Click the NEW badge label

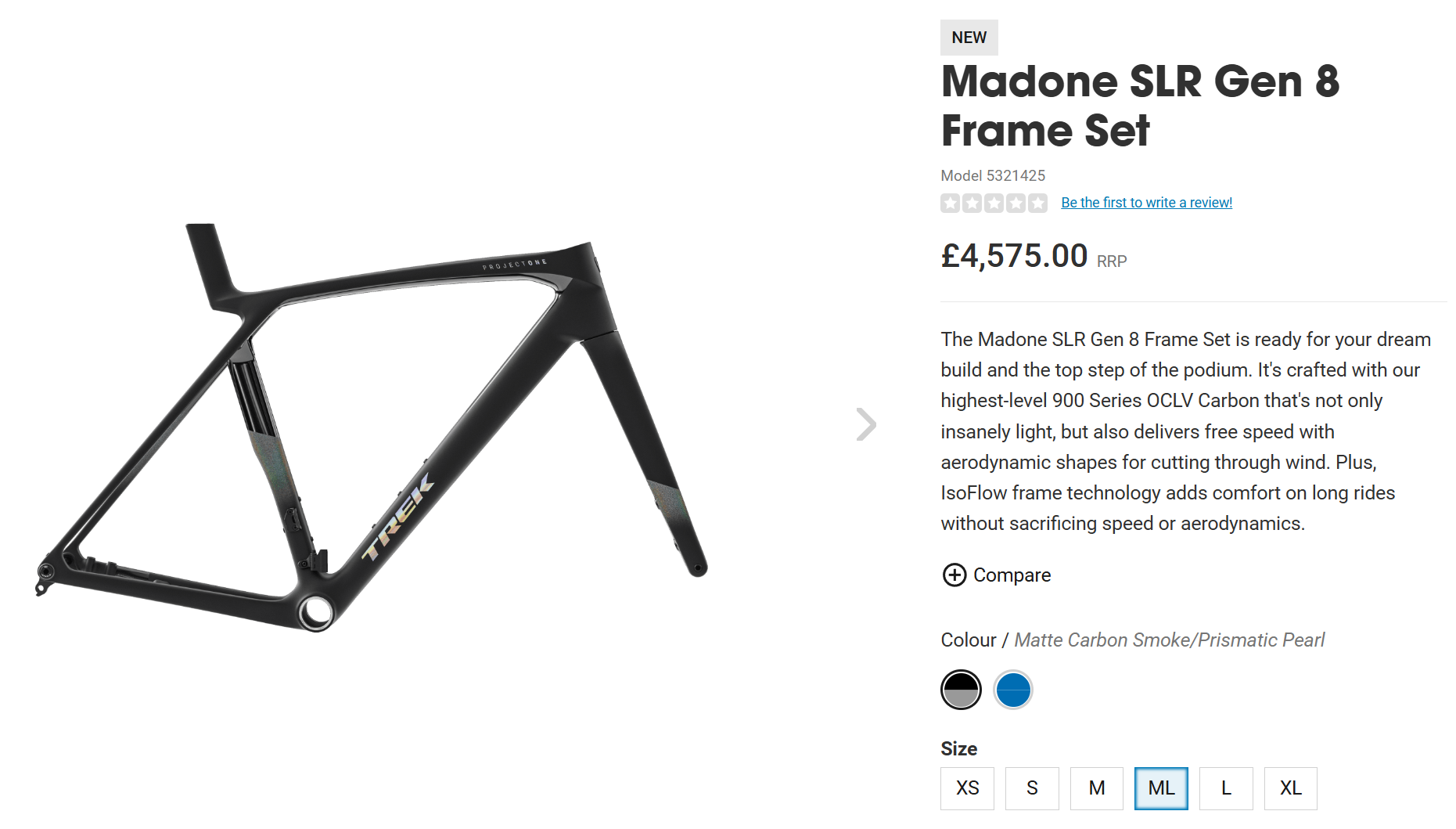[969, 38]
